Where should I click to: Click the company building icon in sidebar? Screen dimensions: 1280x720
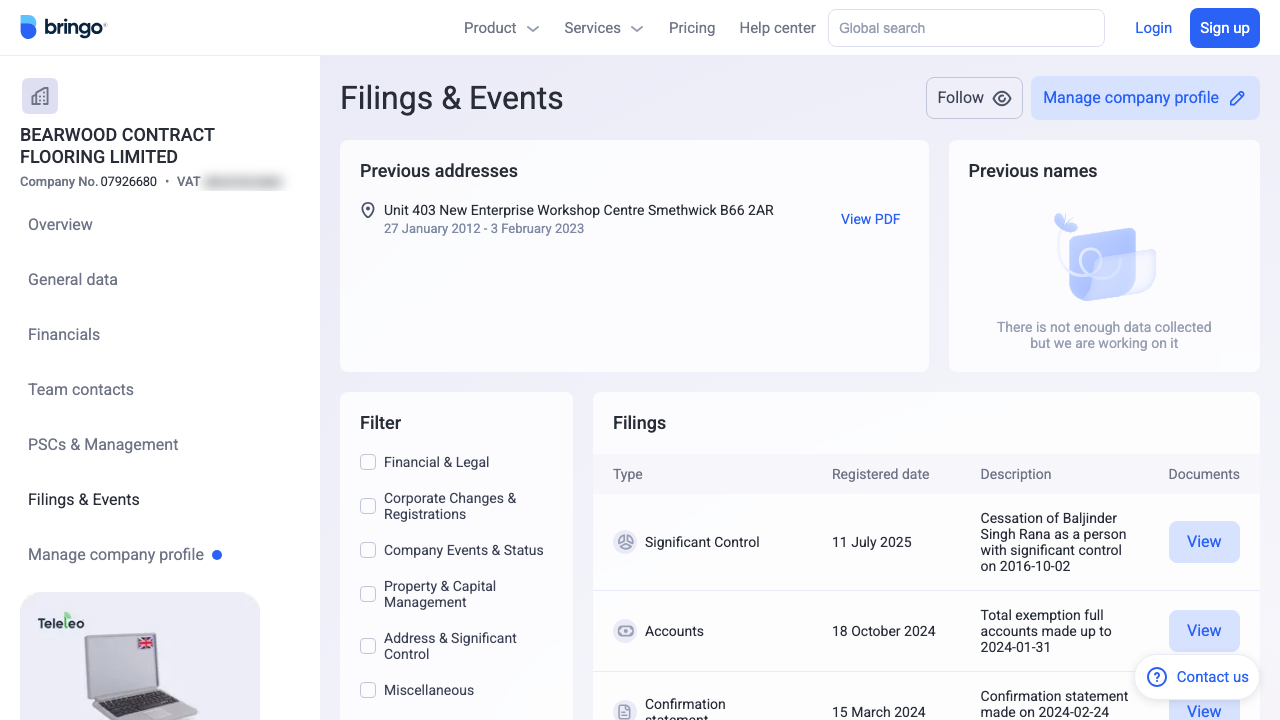40,96
